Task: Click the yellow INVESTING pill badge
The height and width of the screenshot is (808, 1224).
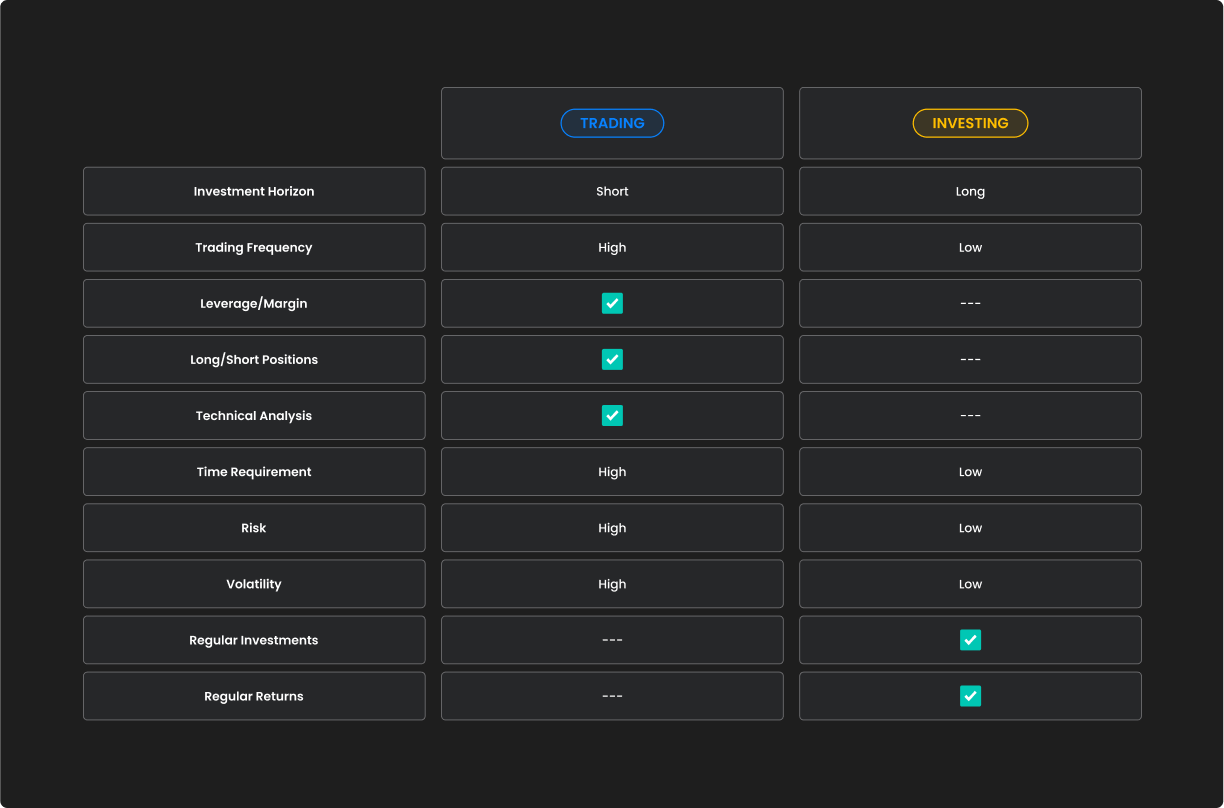Action: click(x=970, y=123)
